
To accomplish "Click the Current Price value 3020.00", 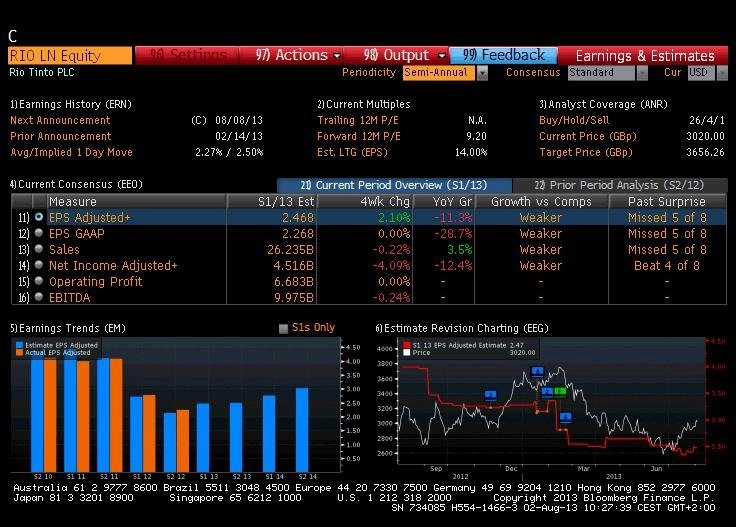I will pos(705,136).
